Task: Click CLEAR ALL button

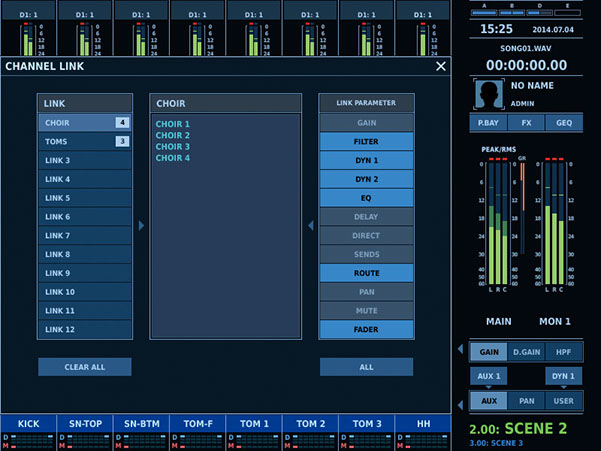Action: (x=85, y=367)
